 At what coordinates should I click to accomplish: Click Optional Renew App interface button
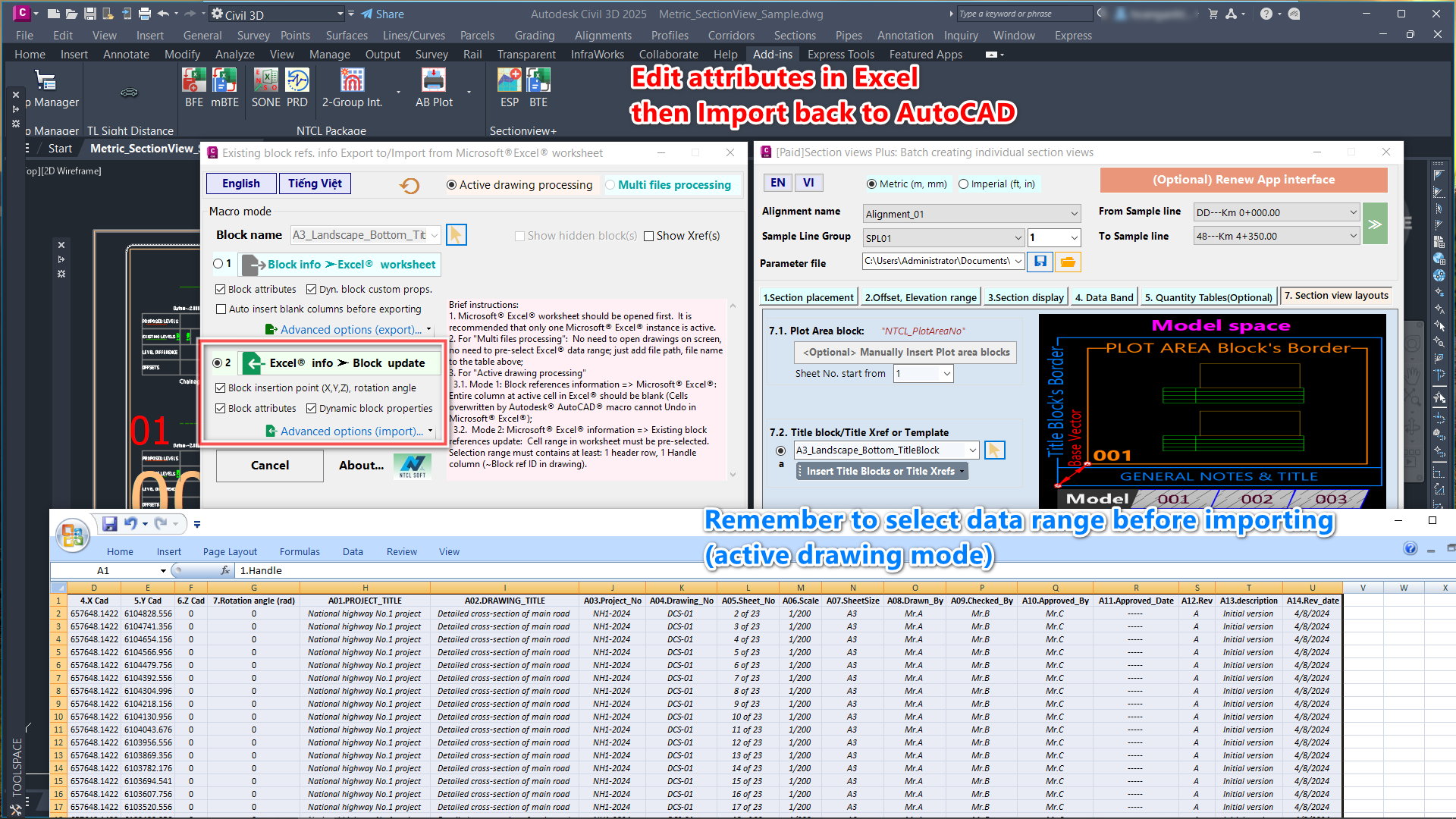pos(1243,180)
